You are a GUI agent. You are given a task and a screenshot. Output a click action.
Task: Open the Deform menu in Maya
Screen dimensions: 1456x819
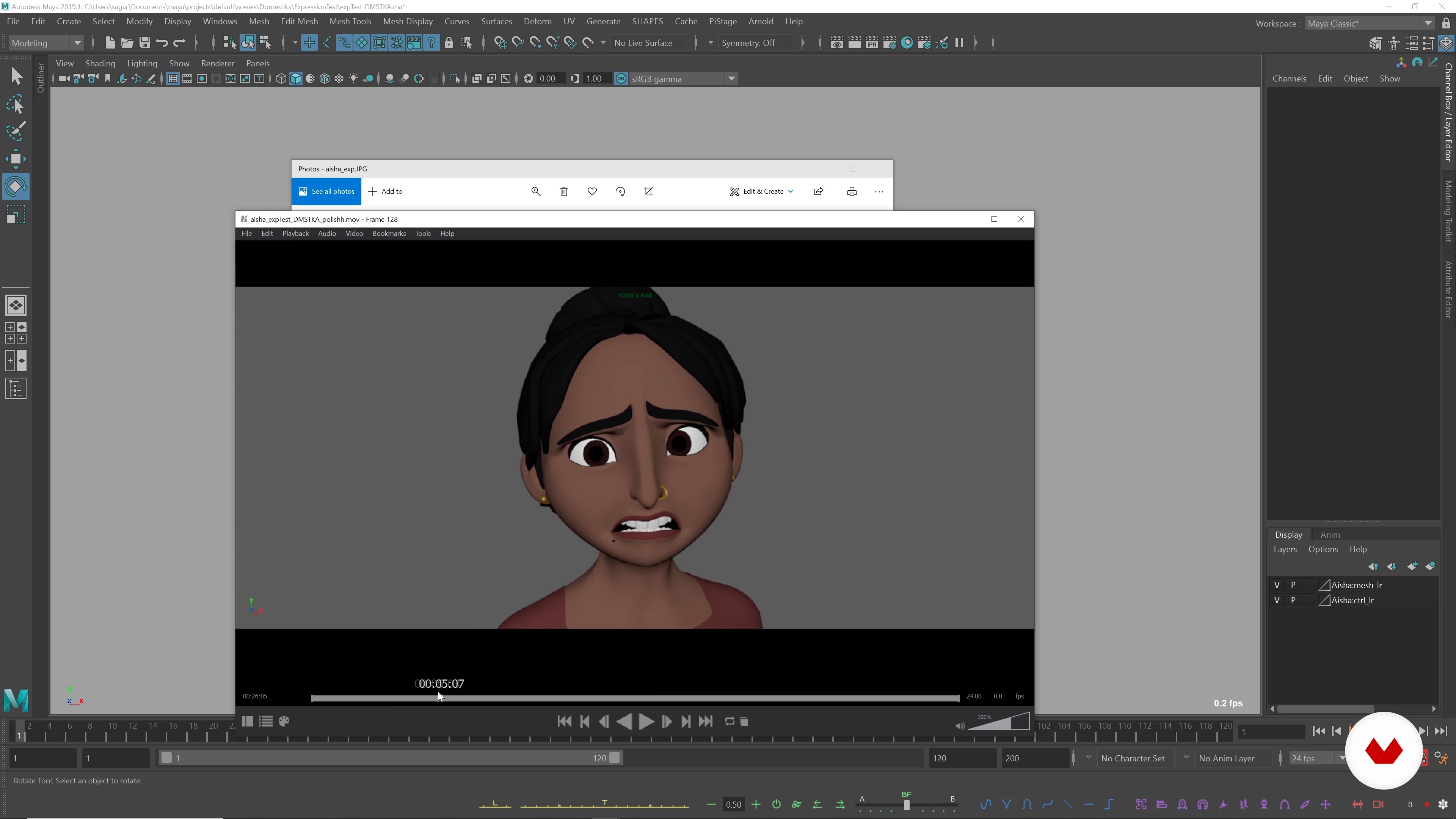point(538,22)
